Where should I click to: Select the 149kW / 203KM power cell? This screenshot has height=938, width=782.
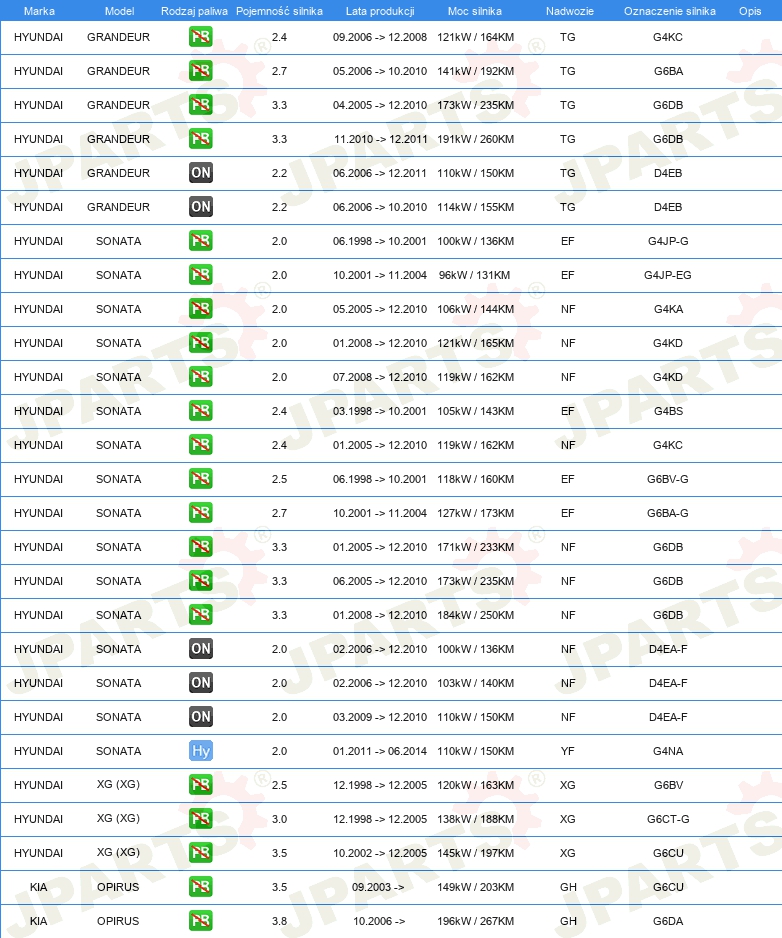pyautogui.click(x=475, y=887)
